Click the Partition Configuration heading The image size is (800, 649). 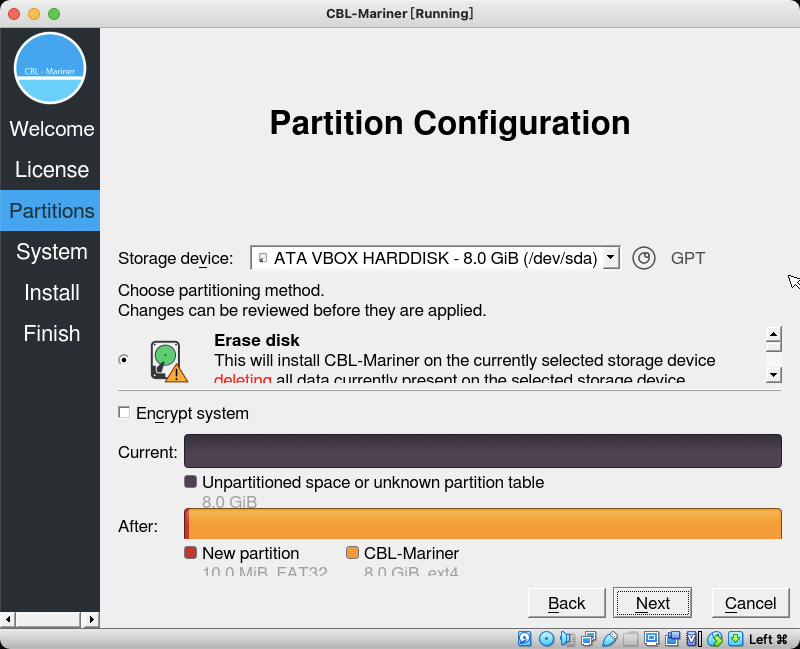[x=449, y=123]
